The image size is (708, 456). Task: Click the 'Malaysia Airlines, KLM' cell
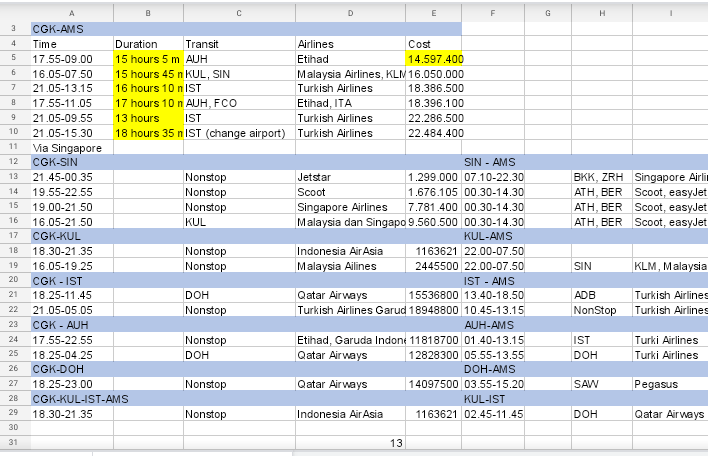350,74
